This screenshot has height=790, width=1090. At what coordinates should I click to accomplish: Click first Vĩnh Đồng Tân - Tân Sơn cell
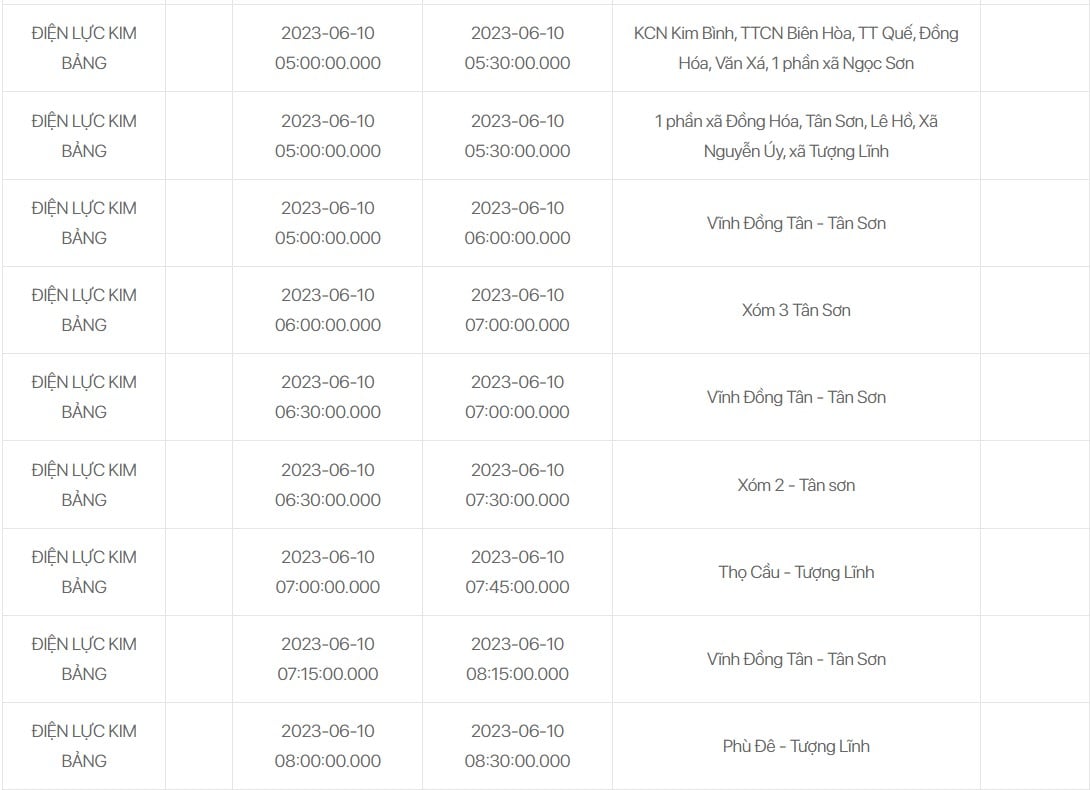coord(796,223)
